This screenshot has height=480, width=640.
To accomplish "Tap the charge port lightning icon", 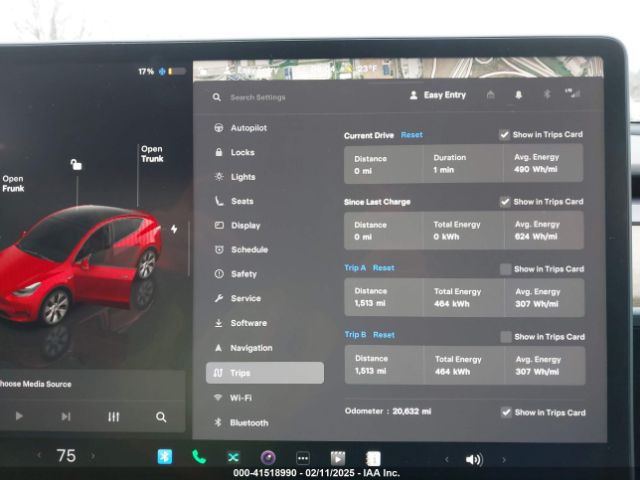I will [174, 229].
